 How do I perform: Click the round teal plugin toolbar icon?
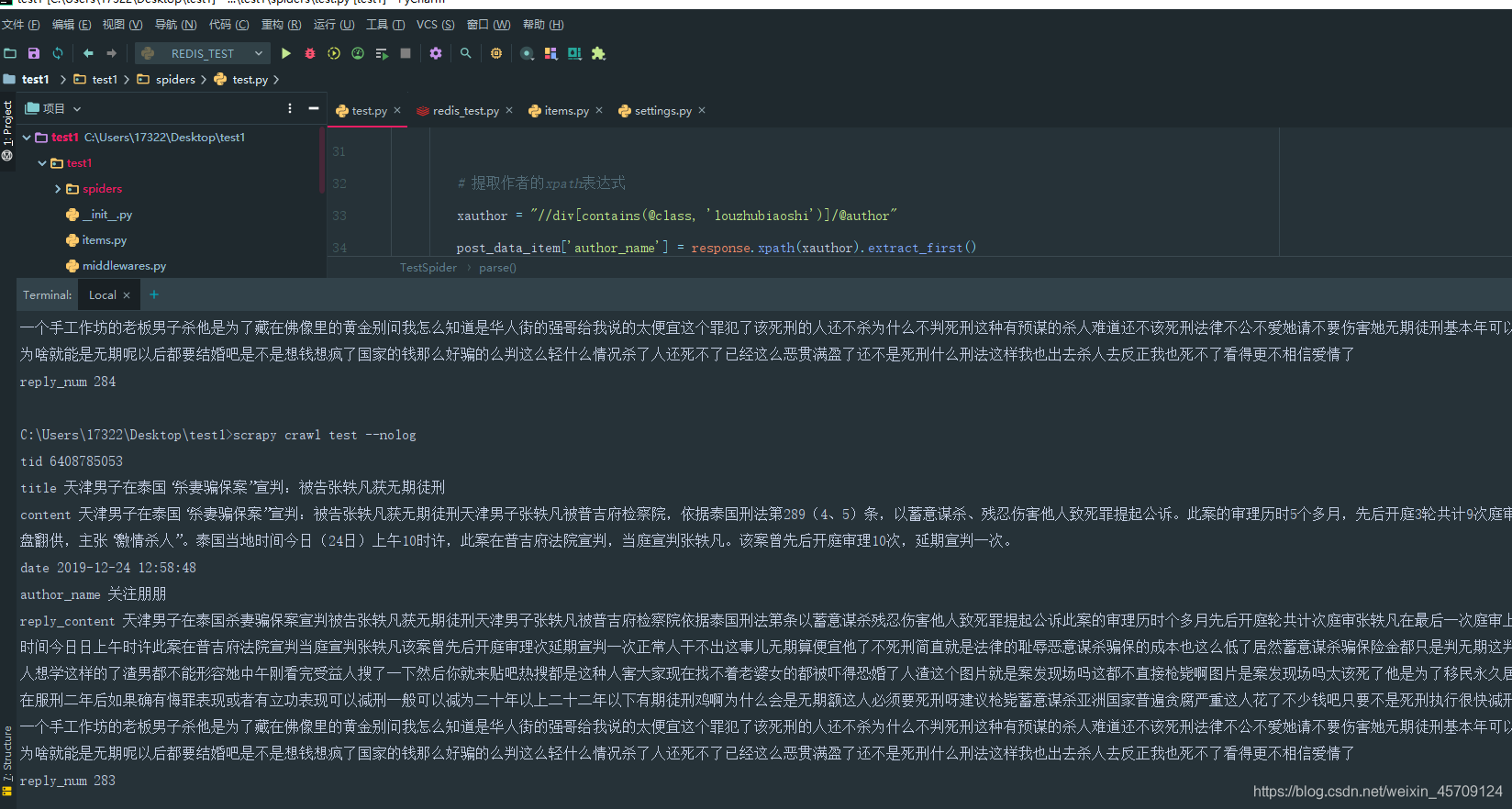[527, 53]
